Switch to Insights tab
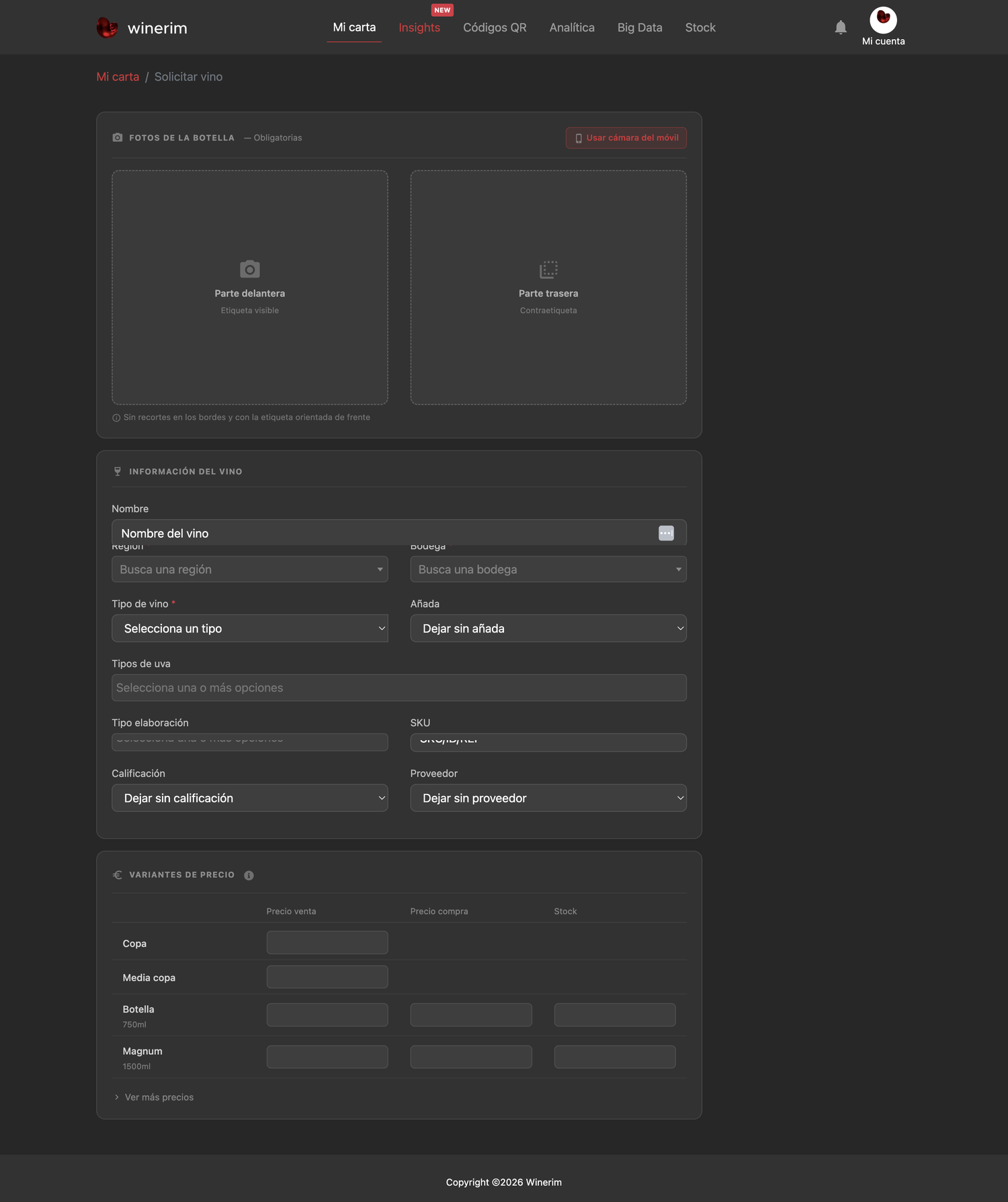The height and width of the screenshot is (1202, 1008). click(419, 28)
